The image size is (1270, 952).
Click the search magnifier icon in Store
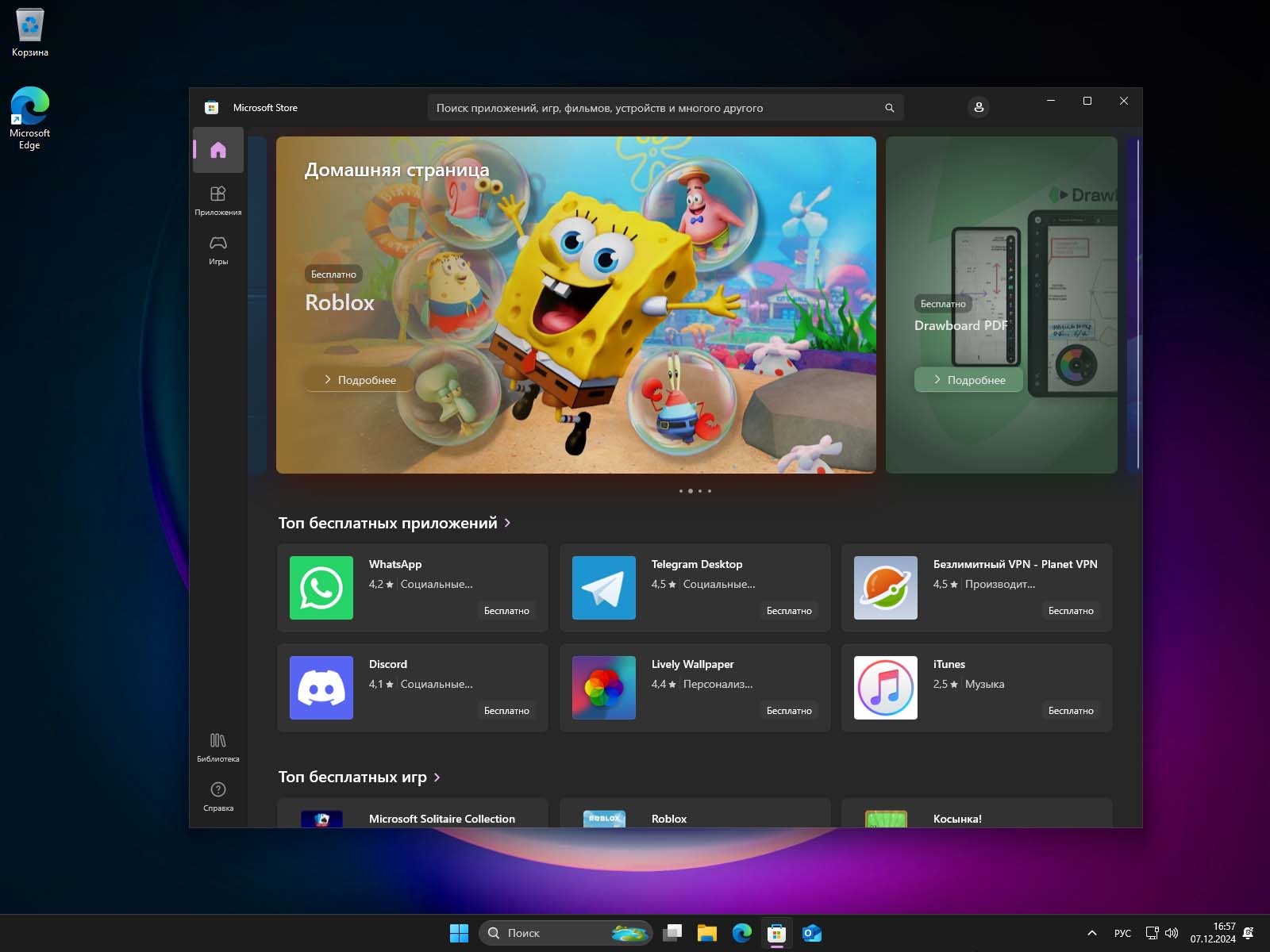889,108
